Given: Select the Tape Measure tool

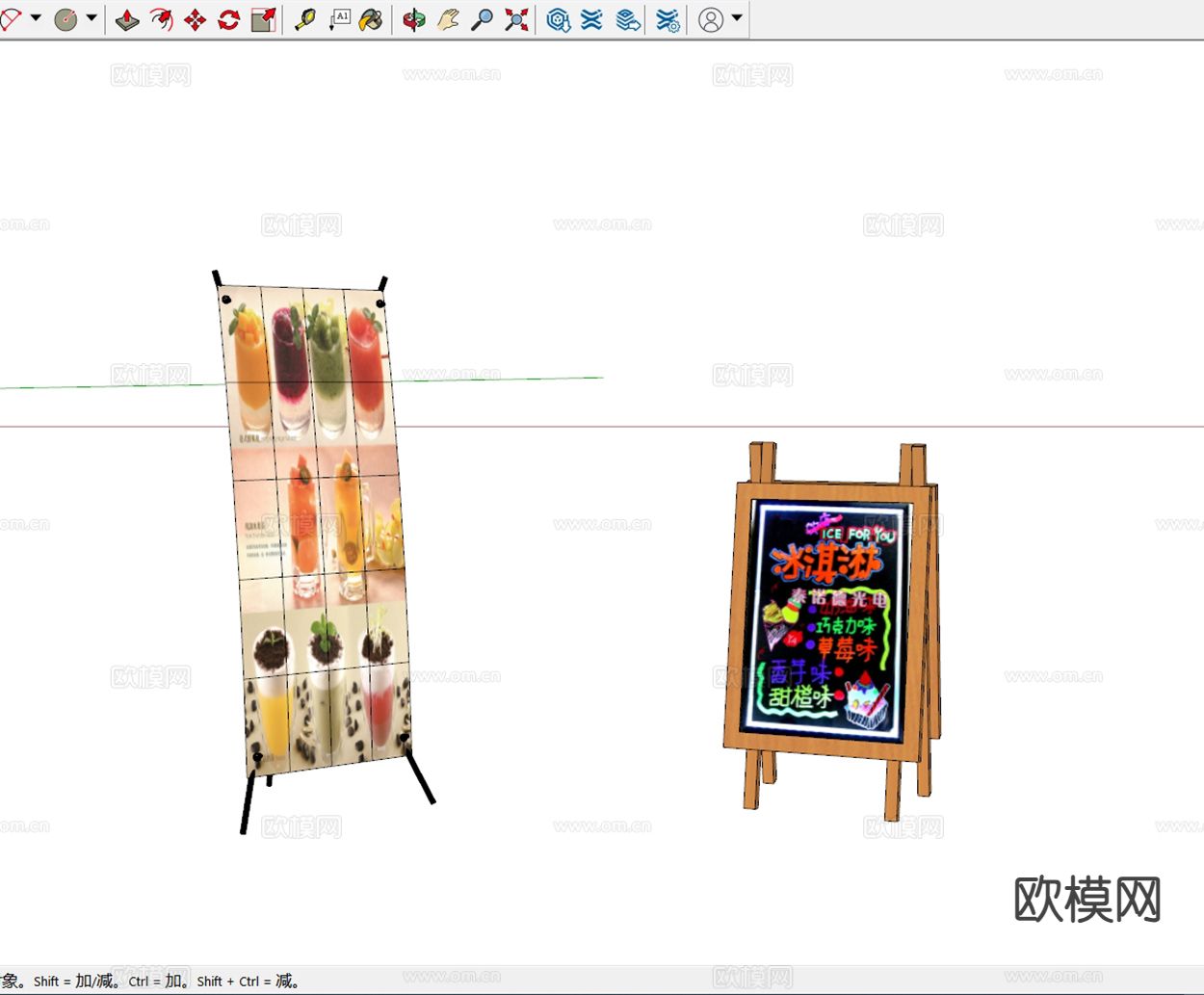Looking at the screenshot, I should (x=305, y=19).
